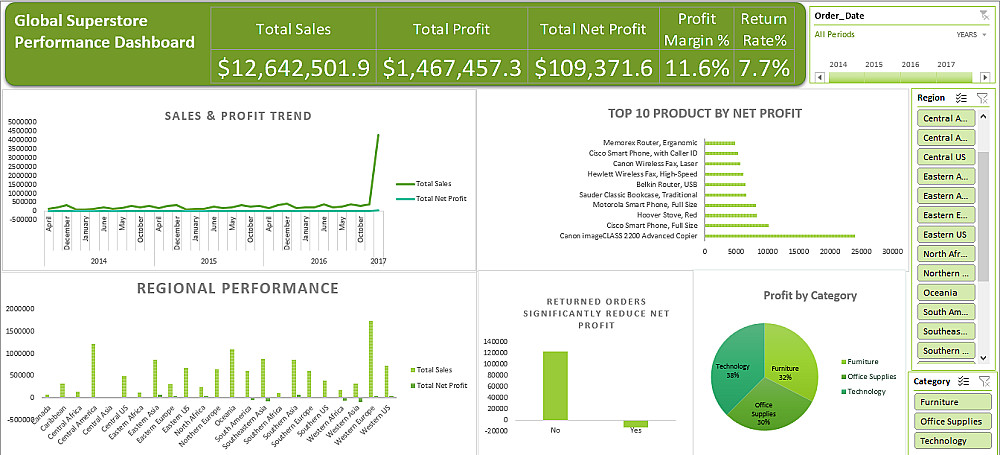This screenshot has height=455, width=1000.
Task: Filter by Eastern E... region slicer item
Action: click(946, 215)
